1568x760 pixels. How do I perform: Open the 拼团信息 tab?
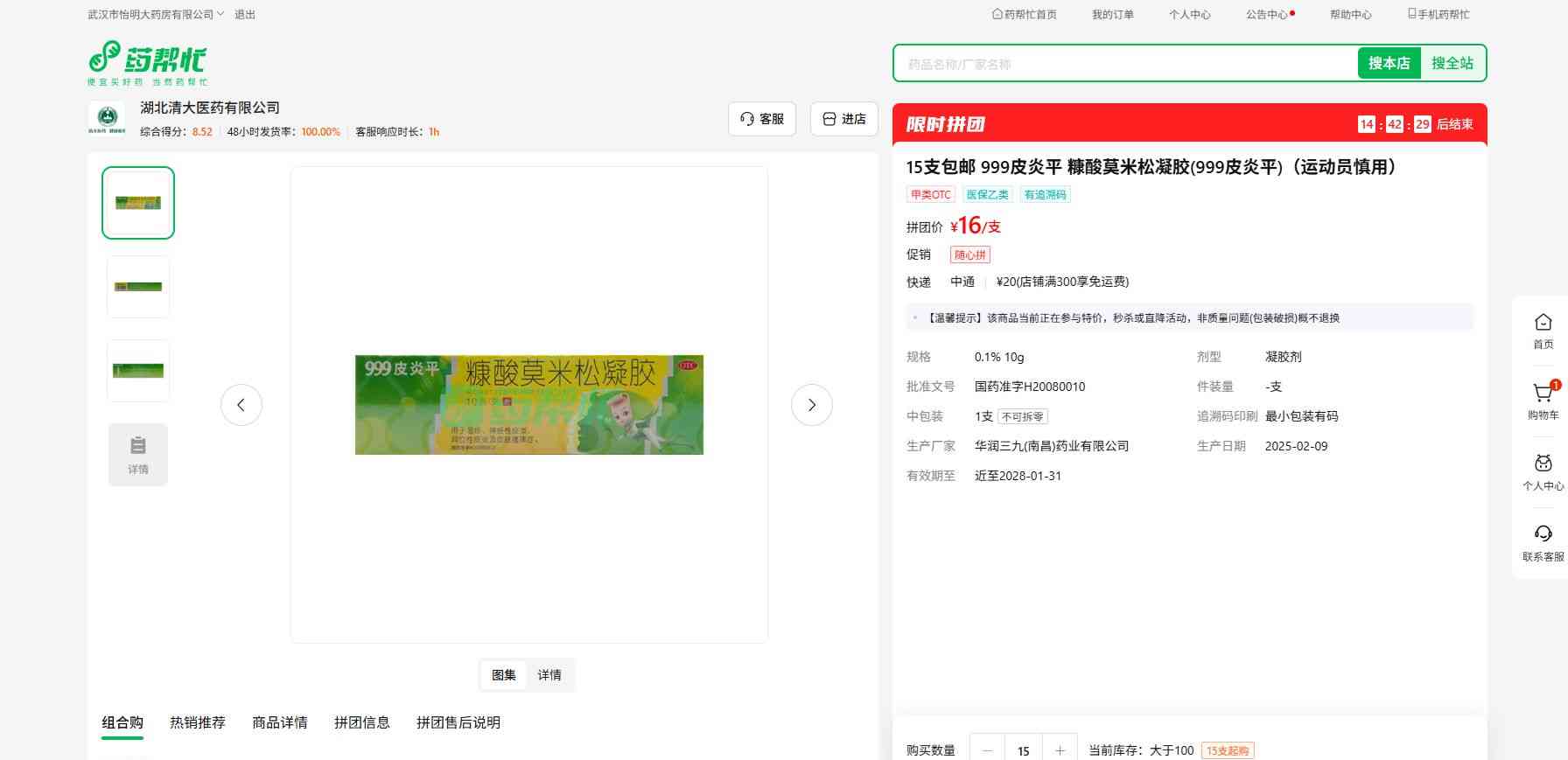click(361, 722)
